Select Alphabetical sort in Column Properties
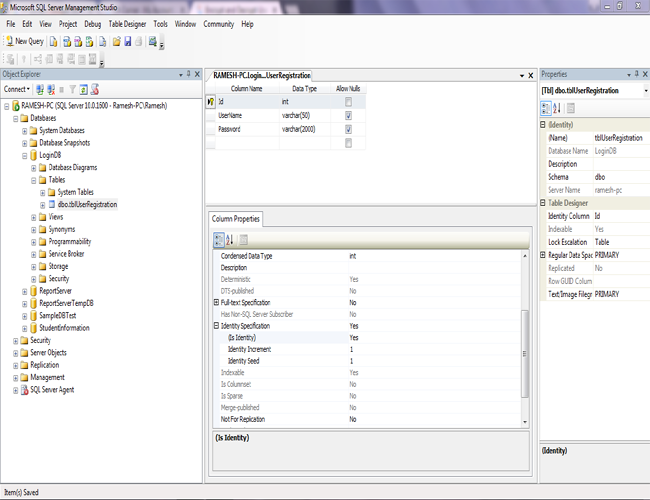 coord(230,240)
